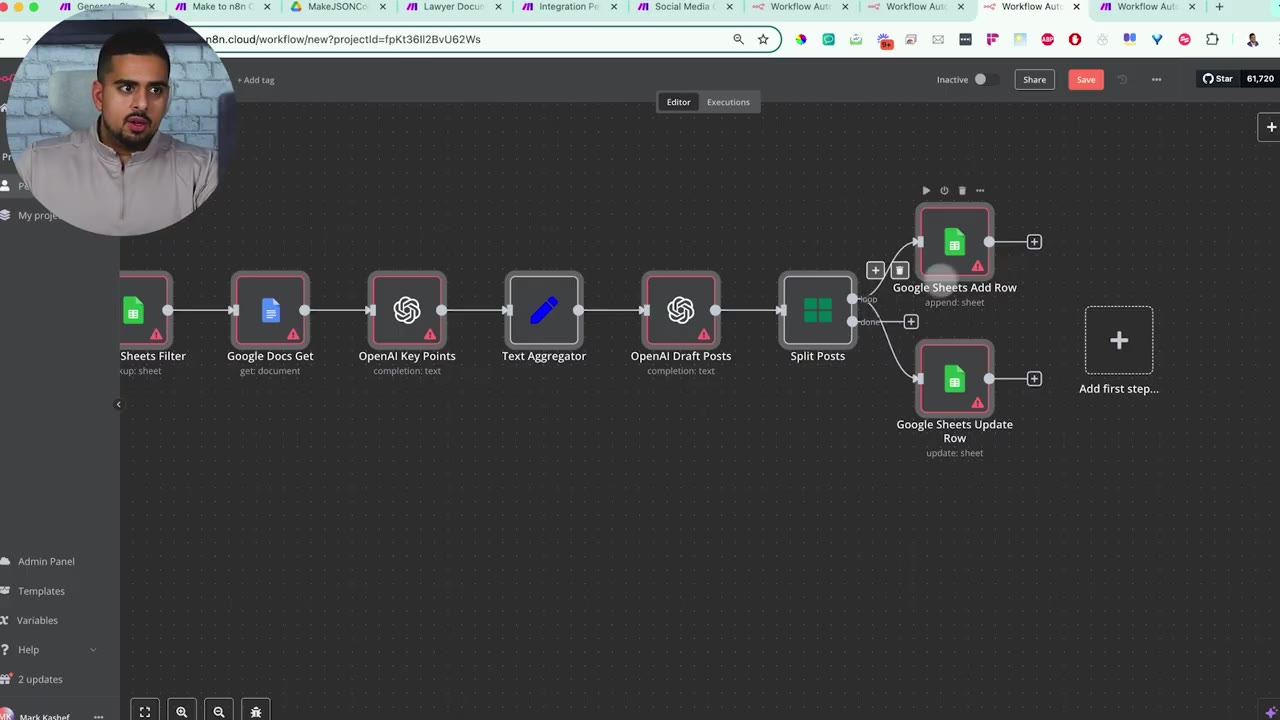Select the OpenAI Key Points node
This screenshot has height=720, width=1280.
coord(407,310)
